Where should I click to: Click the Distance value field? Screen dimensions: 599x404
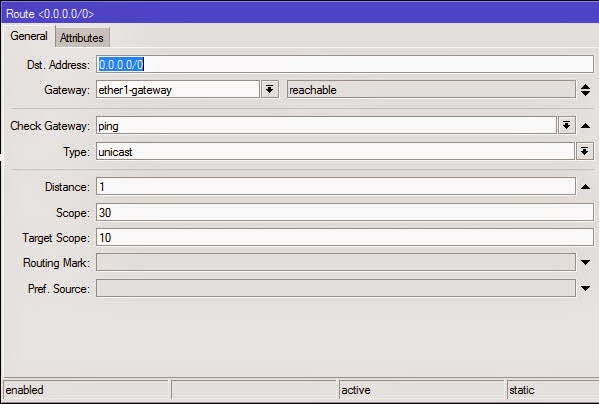click(335, 186)
